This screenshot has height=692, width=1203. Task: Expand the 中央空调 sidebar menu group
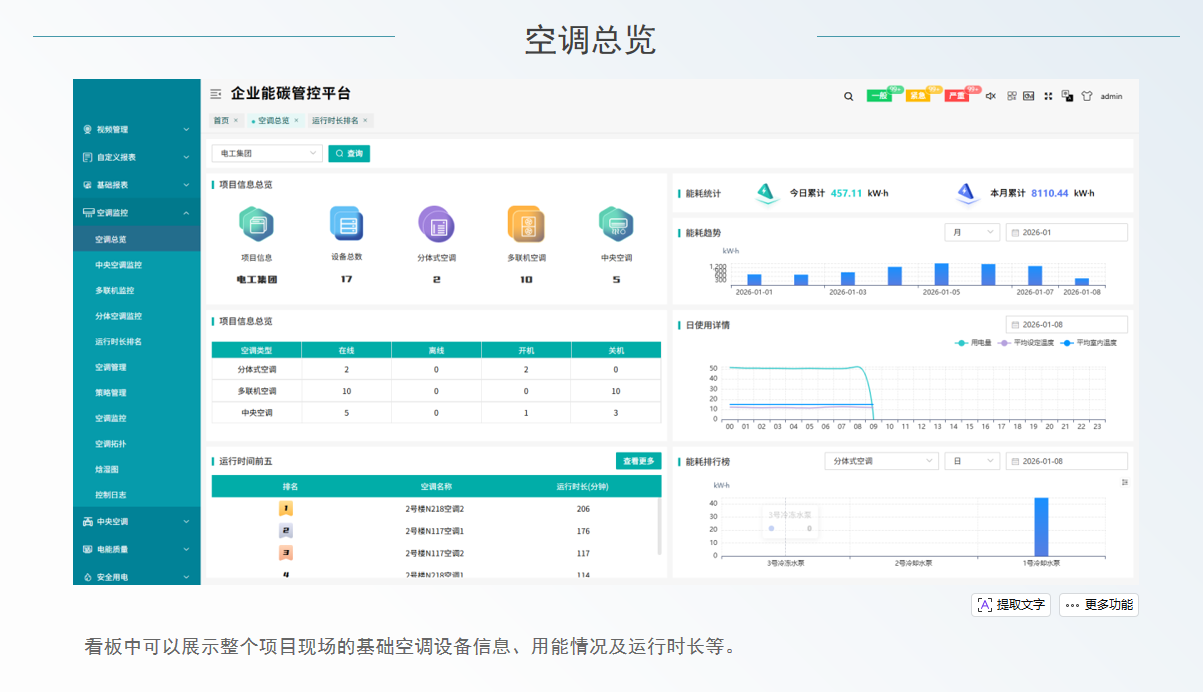point(136,521)
